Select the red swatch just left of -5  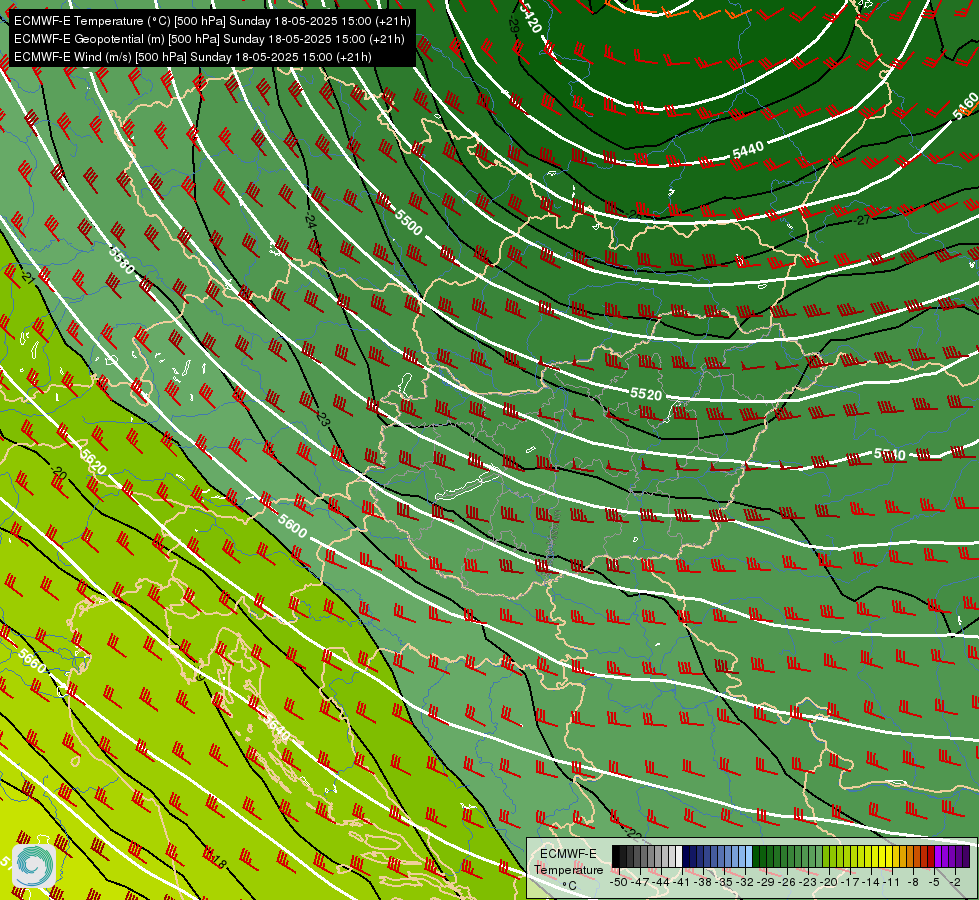(x=931, y=856)
